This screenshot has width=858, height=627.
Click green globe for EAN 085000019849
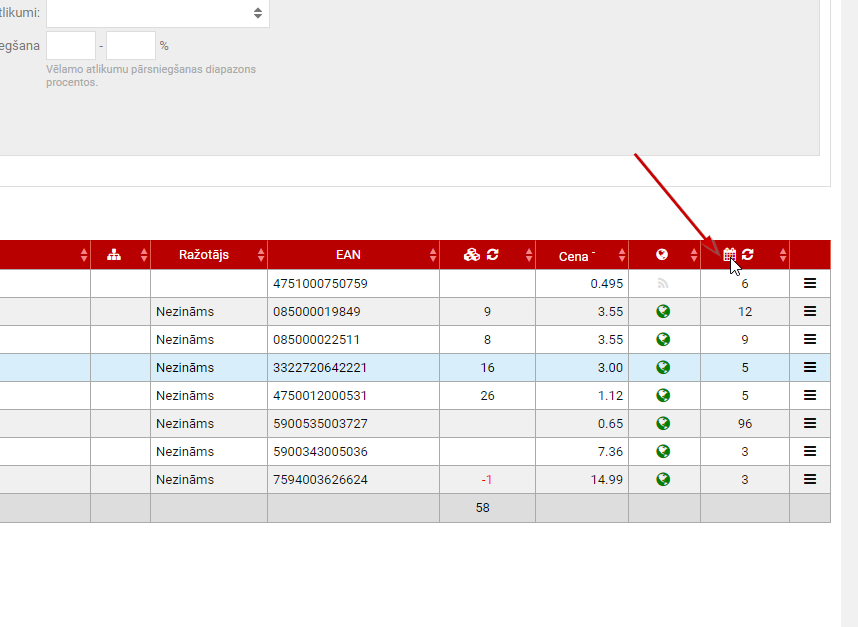coord(662,312)
